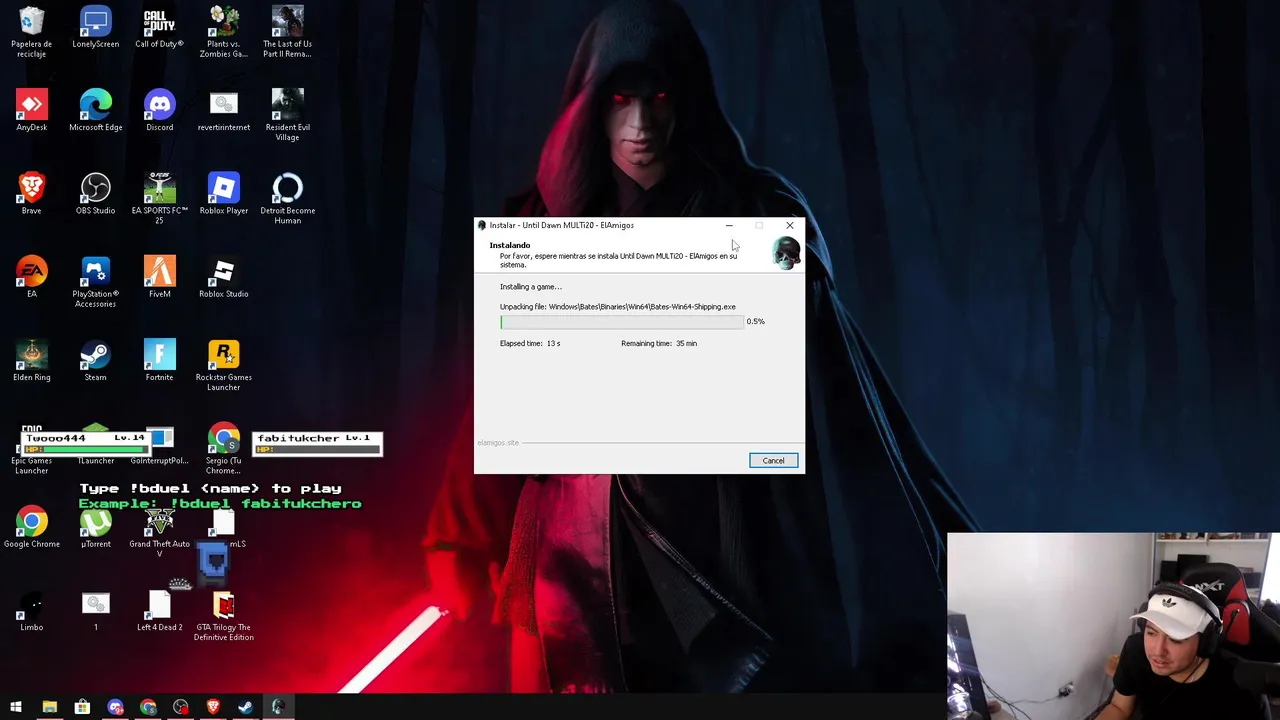This screenshot has height=720, width=1280.
Task: Select the OBS Studio desktop icon
Action: 96,194
